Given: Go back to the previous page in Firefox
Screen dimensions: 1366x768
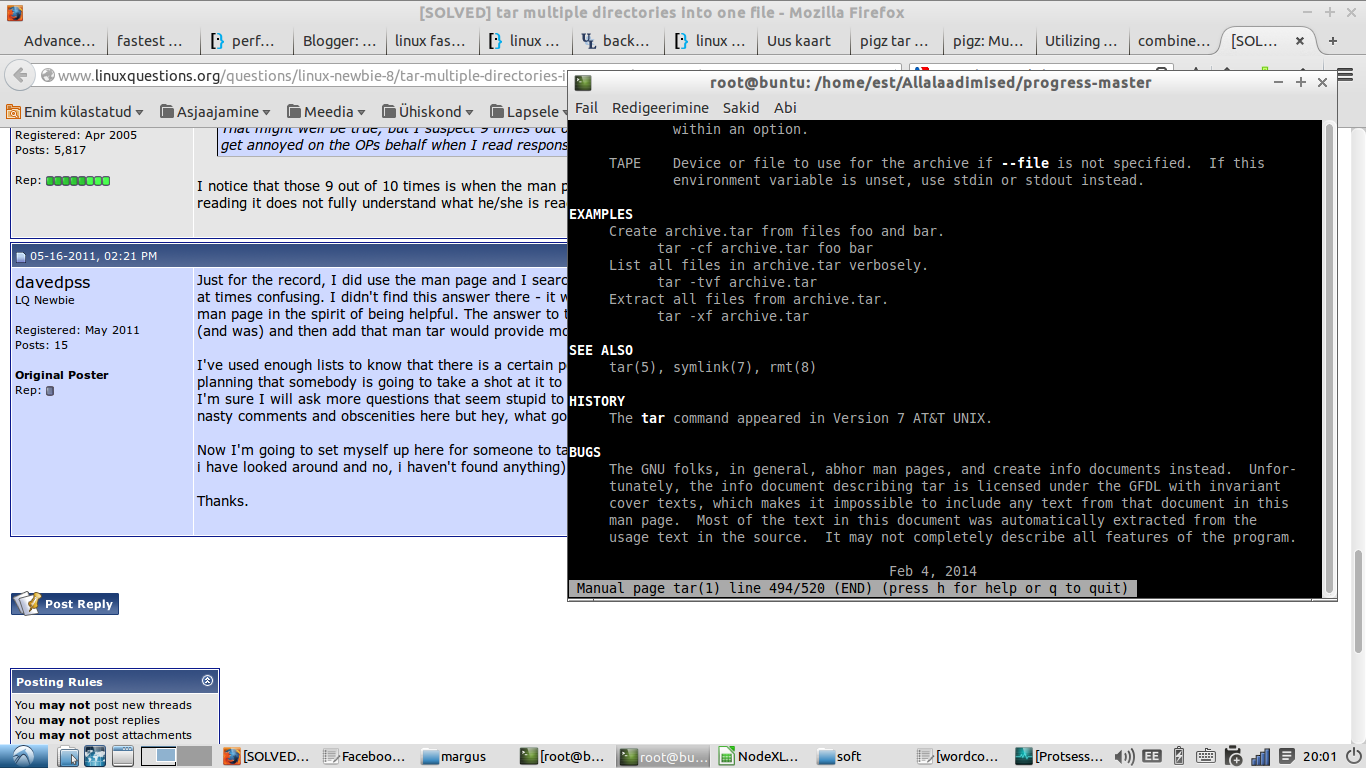Looking at the screenshot, I should (x=21, y=75).
